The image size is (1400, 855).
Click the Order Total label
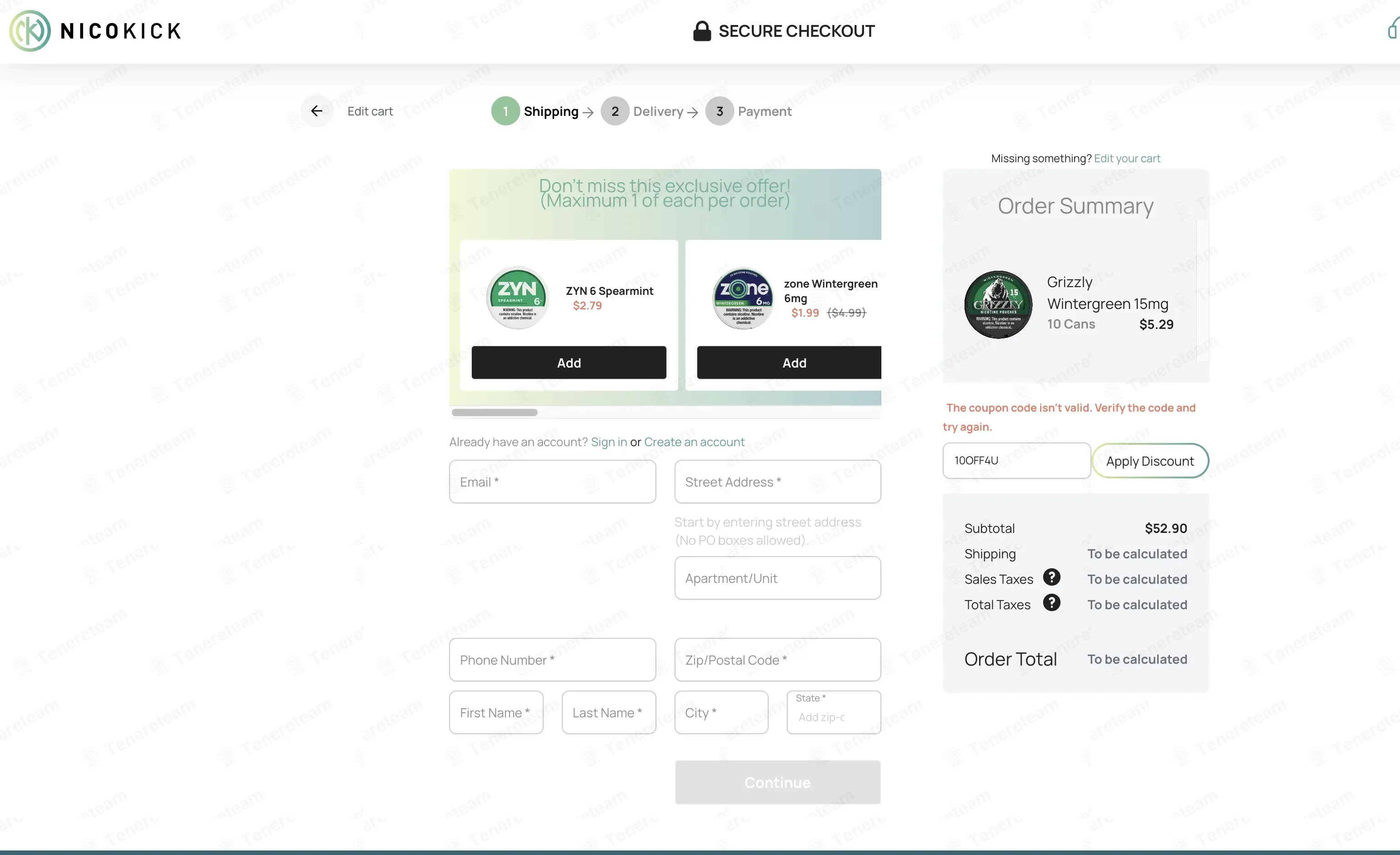(x=1010, y=659)
